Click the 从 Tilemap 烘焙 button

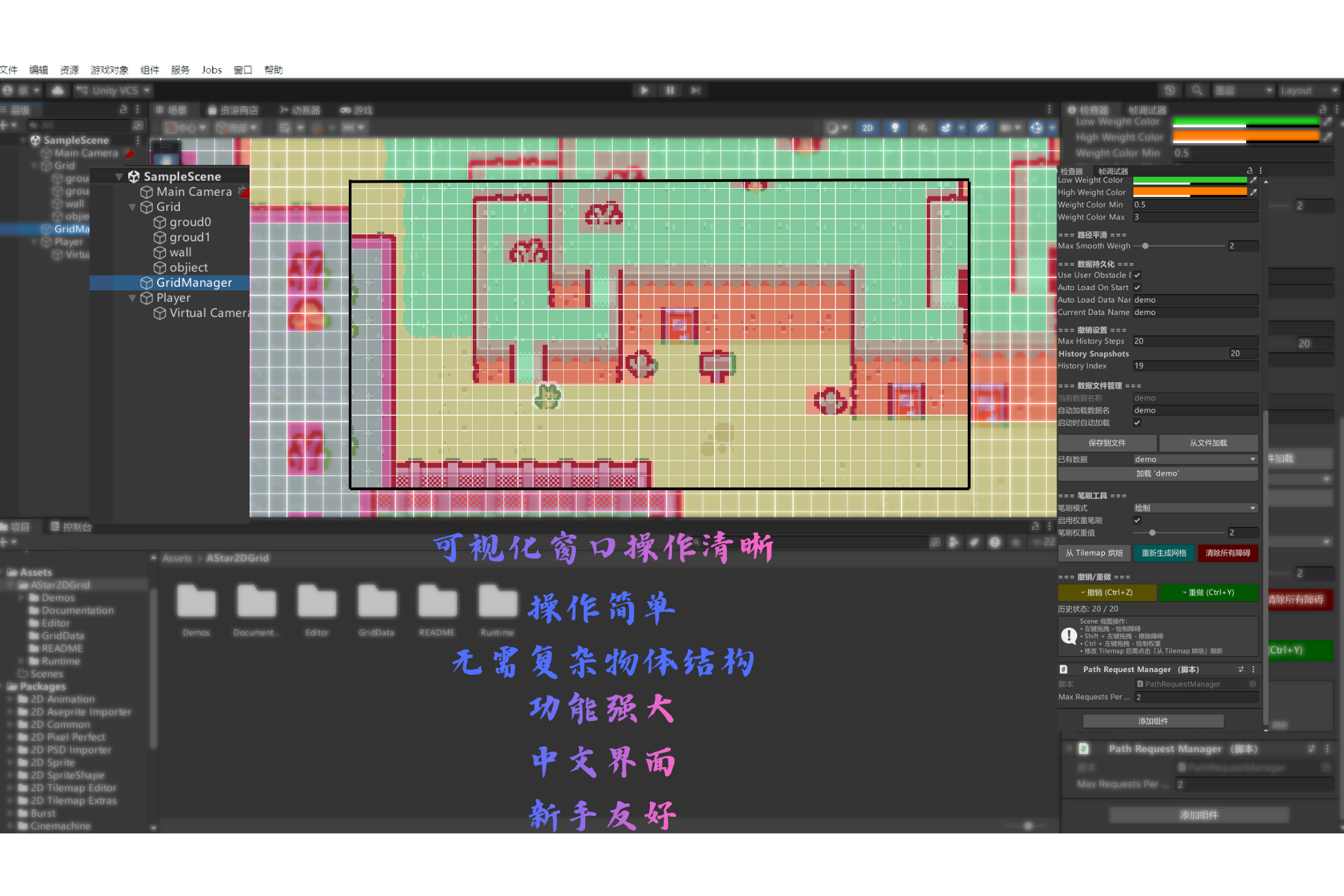[x=1094, y=553]
